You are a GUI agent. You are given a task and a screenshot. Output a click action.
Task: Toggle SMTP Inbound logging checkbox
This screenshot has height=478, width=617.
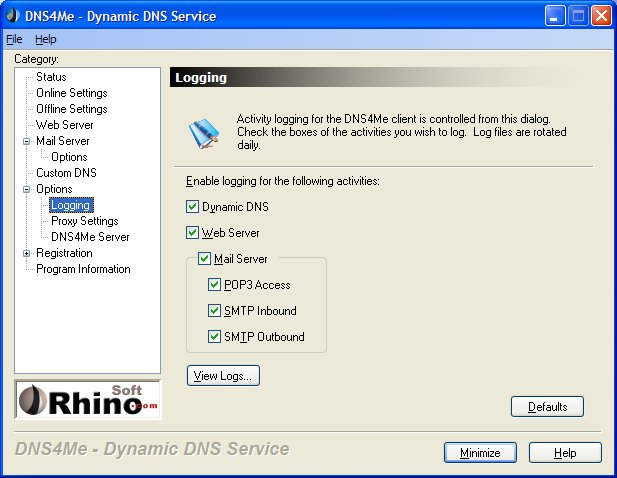(214, 310)
